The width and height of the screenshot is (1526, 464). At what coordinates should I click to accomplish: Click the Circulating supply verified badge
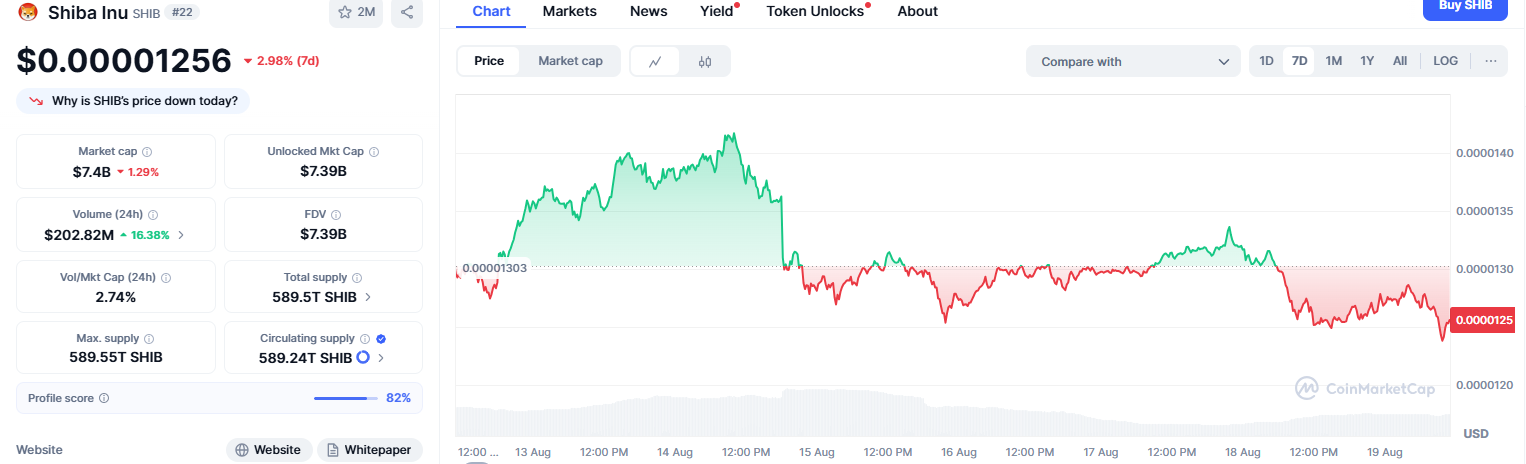pyautogui.click(x=381, y=339)
